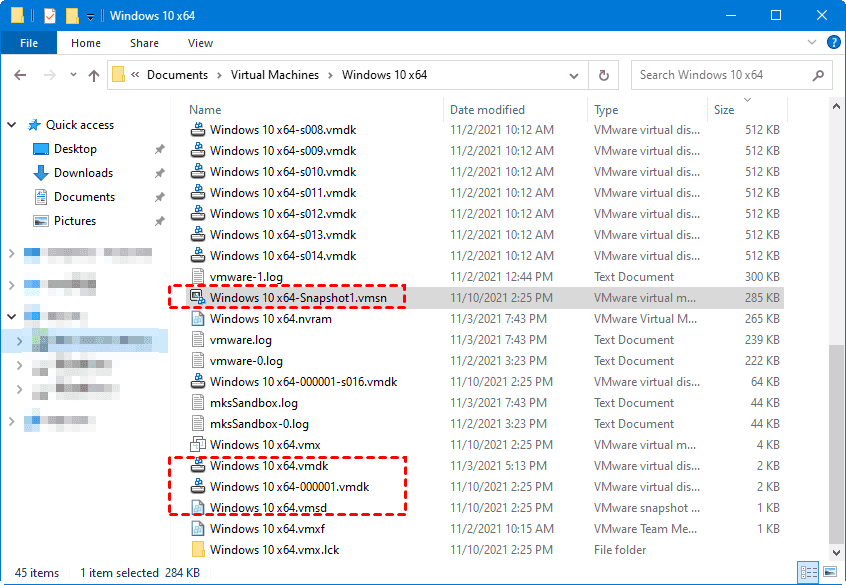Viewport: 846px width, 585px height.
Task: Open Pictures in Quick access
Action: [74, 220]
